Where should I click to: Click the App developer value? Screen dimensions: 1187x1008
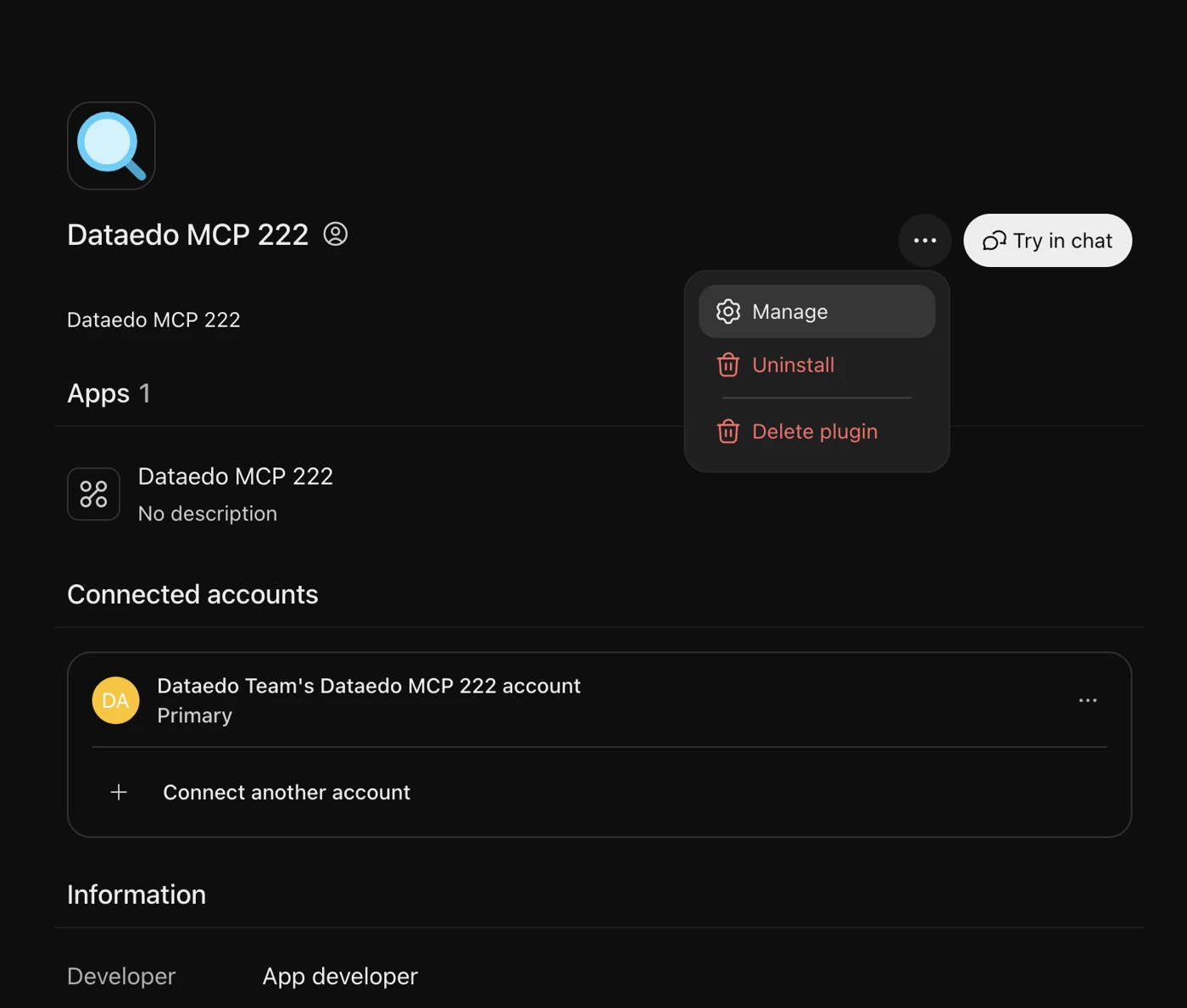click(x=340, y=977)
